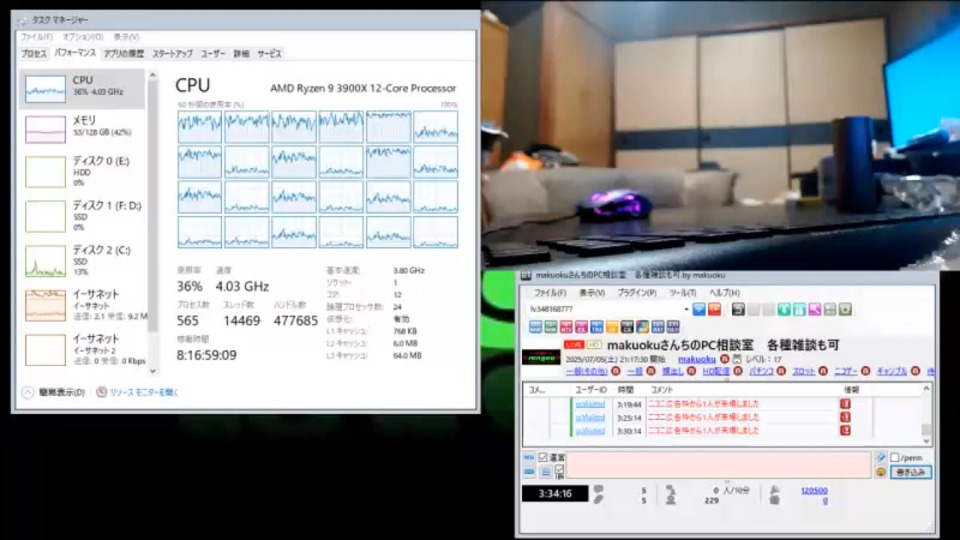Select ディスク 0 (E:) in Task Manager sidebar
Image resolution: width=960 pixels, height=540 pixels.
[83, 171]
